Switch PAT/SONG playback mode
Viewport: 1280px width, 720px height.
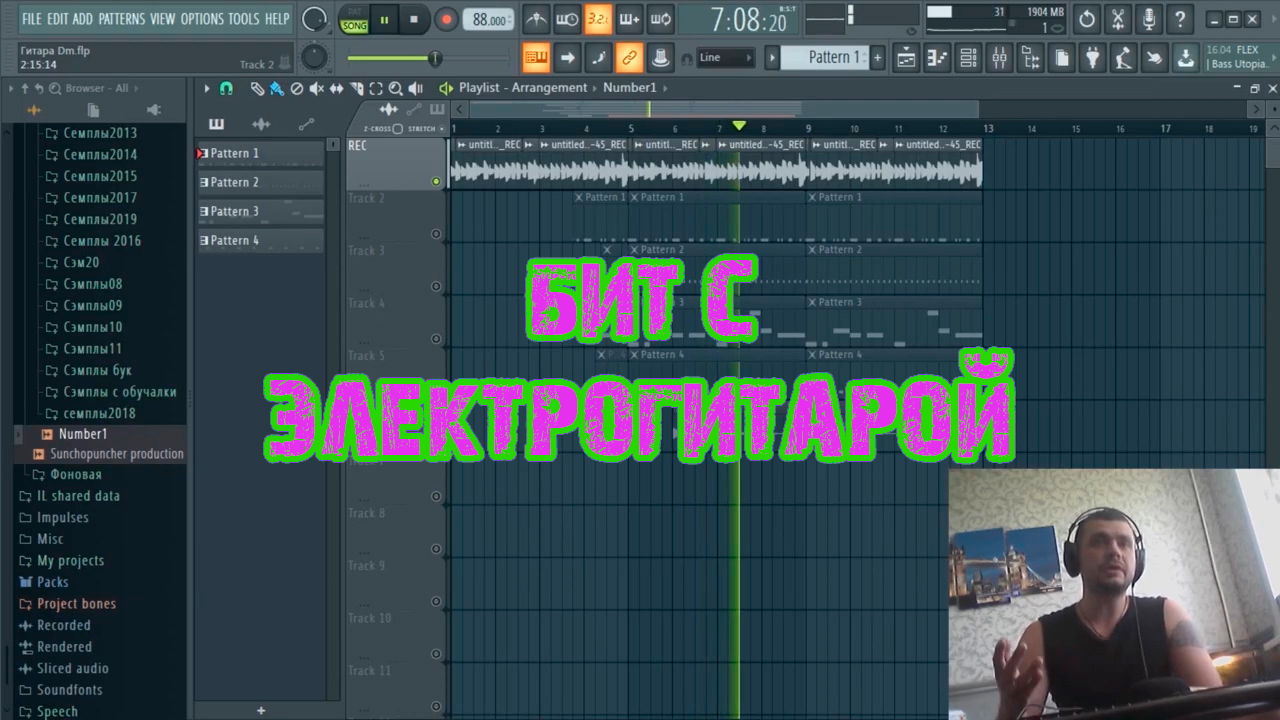[x=353, y=19]
